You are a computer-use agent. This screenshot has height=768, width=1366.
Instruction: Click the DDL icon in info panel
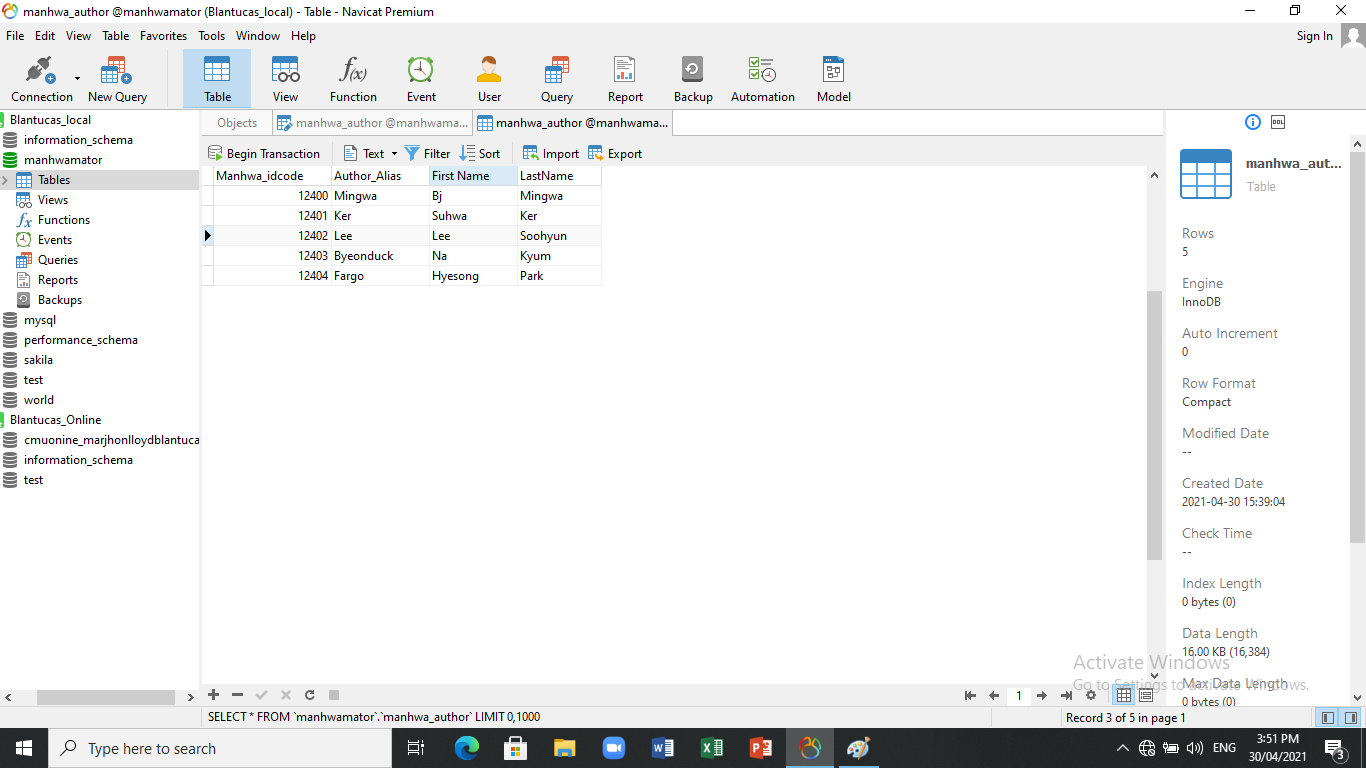[x=1278, y=122]
